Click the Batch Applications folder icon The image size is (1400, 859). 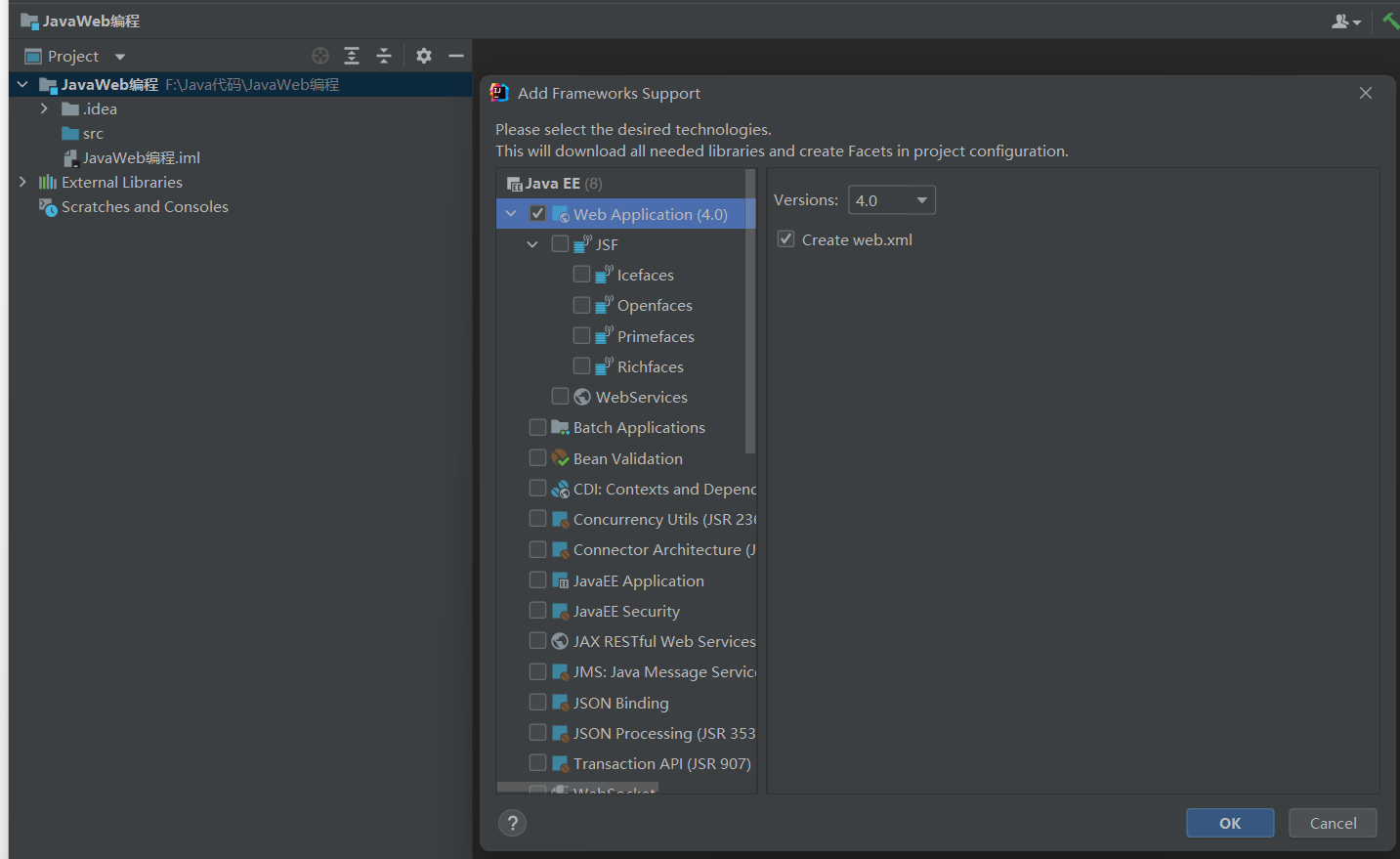tap(561, 427)
